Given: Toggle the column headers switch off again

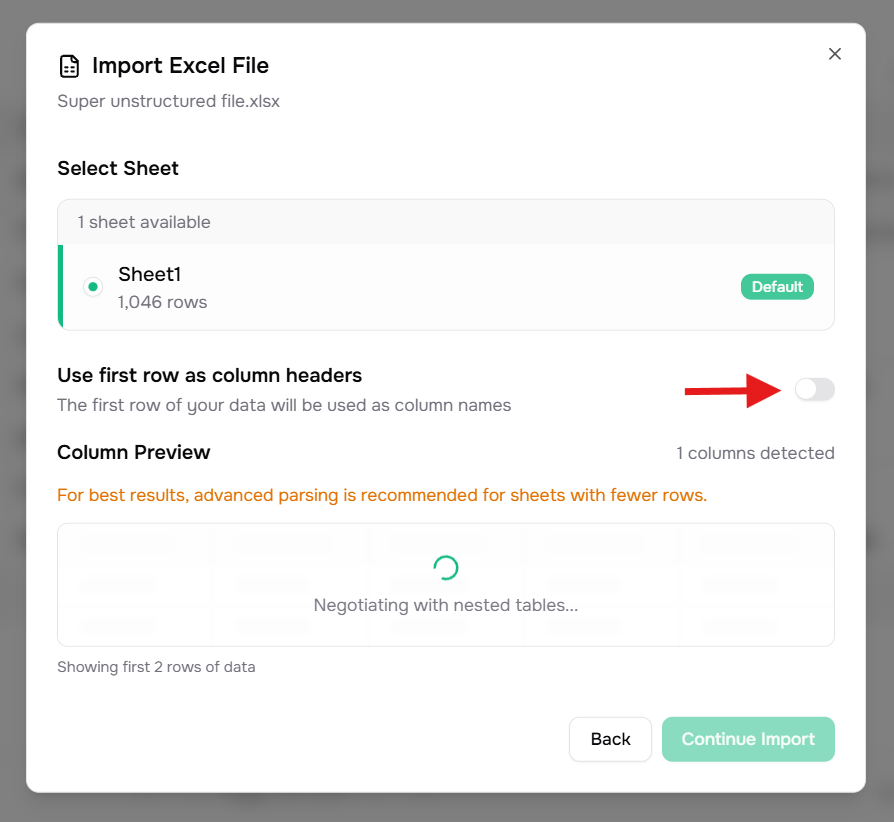Looking at the screenshot, I should (814, 390).
